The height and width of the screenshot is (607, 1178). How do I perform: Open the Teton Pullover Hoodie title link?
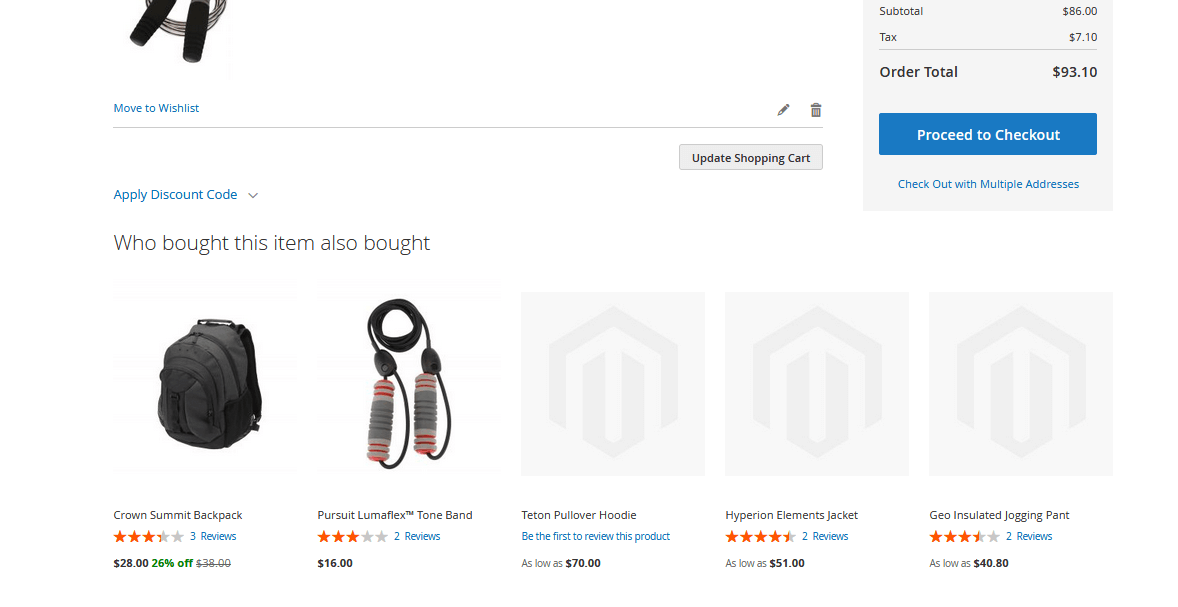(579, 515)
